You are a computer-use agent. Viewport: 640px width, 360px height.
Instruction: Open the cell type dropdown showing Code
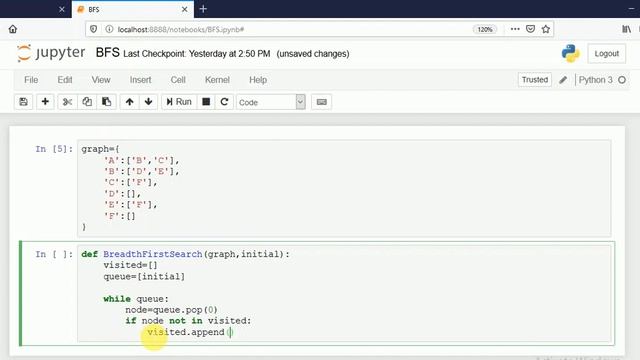coord(271,102)
